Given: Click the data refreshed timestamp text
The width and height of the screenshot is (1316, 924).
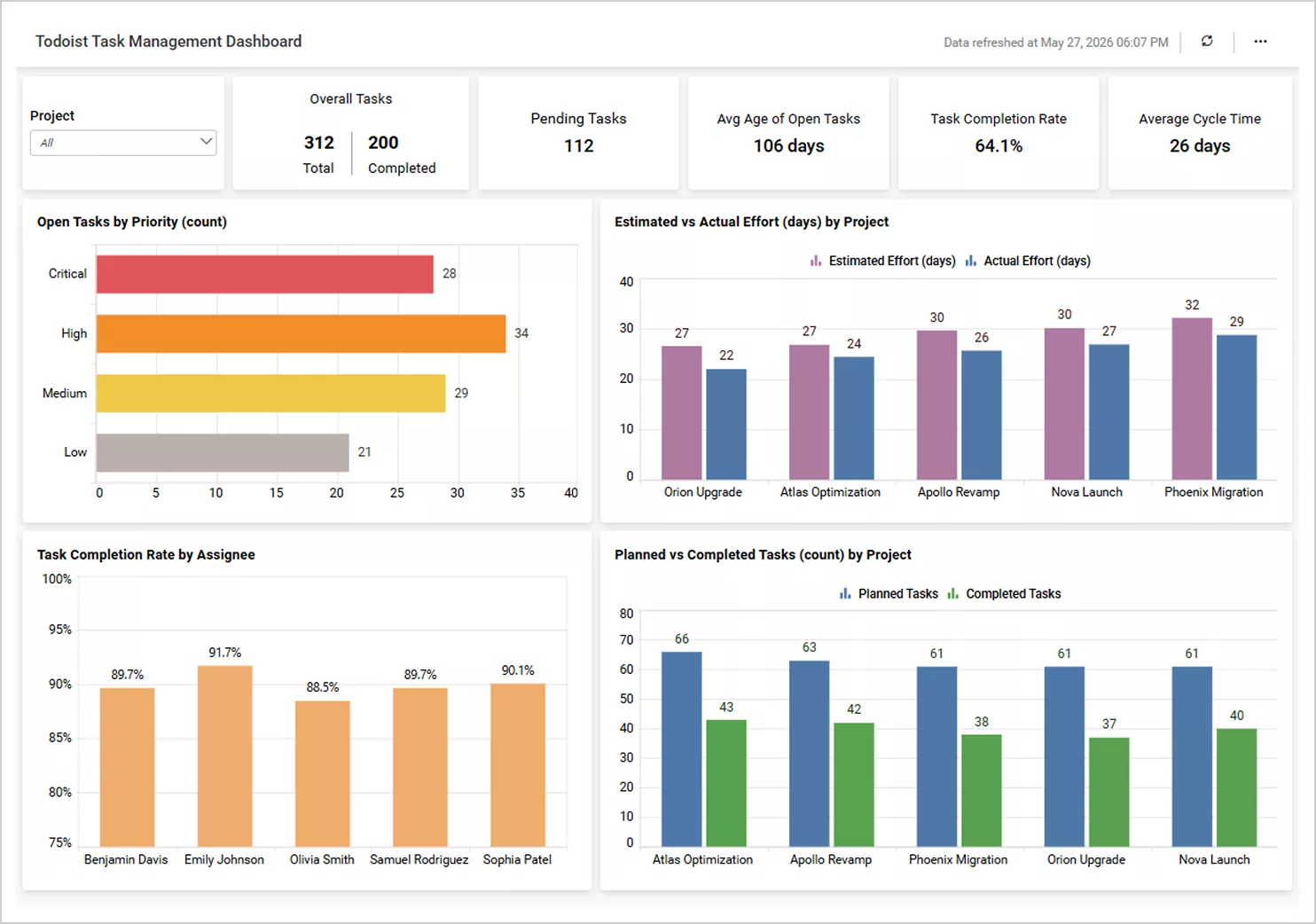Looking at the screenshot, I should point(1056,43).
